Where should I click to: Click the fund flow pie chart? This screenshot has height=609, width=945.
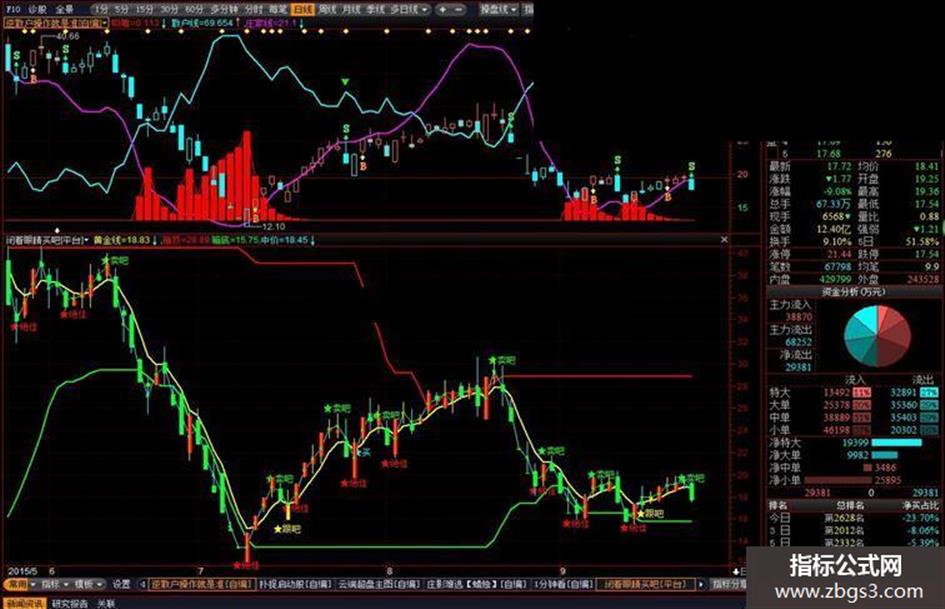pos(878,335)
